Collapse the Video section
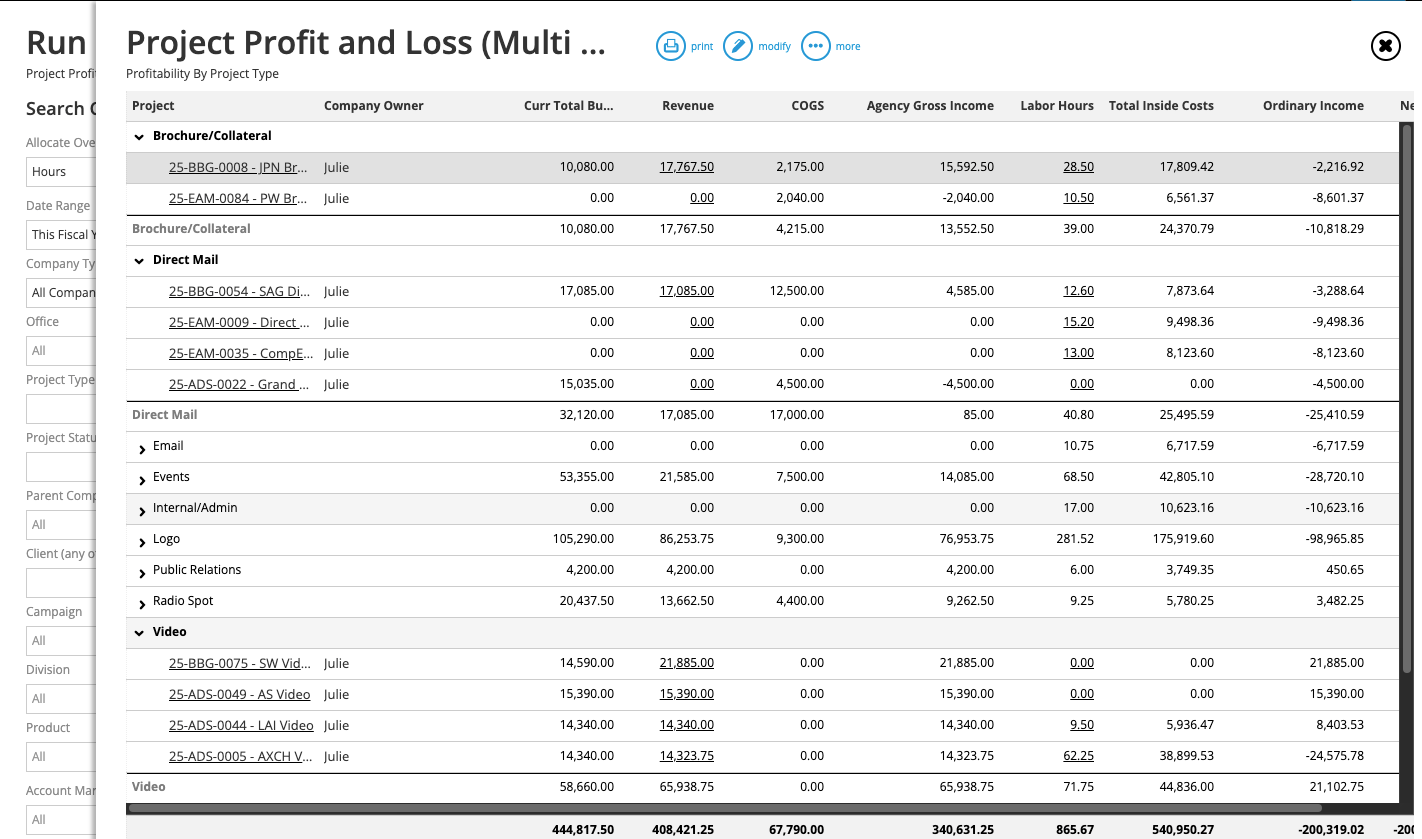This screenshot has width=1422, height=839. [139, 631]
